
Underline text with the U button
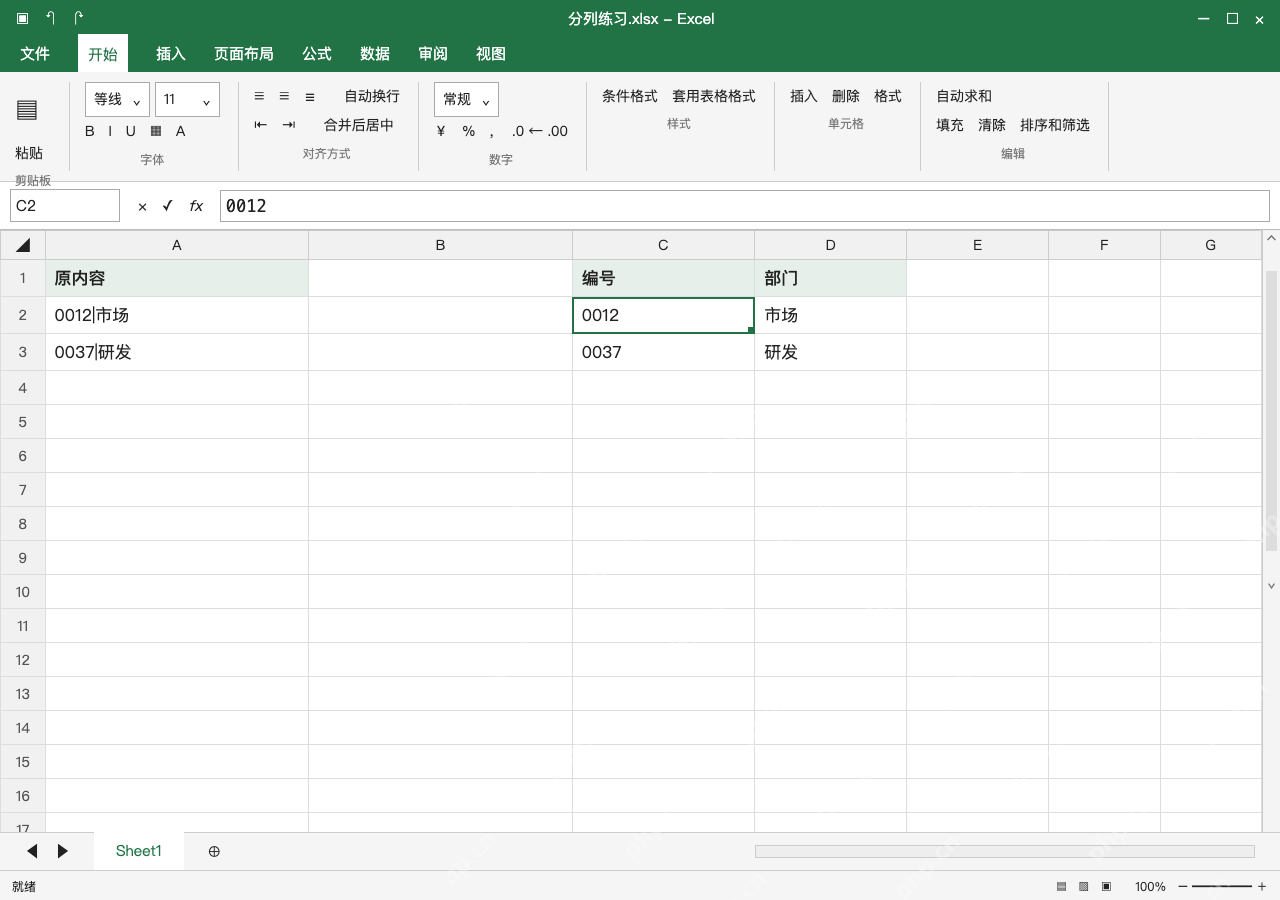(x=131, y=131)
